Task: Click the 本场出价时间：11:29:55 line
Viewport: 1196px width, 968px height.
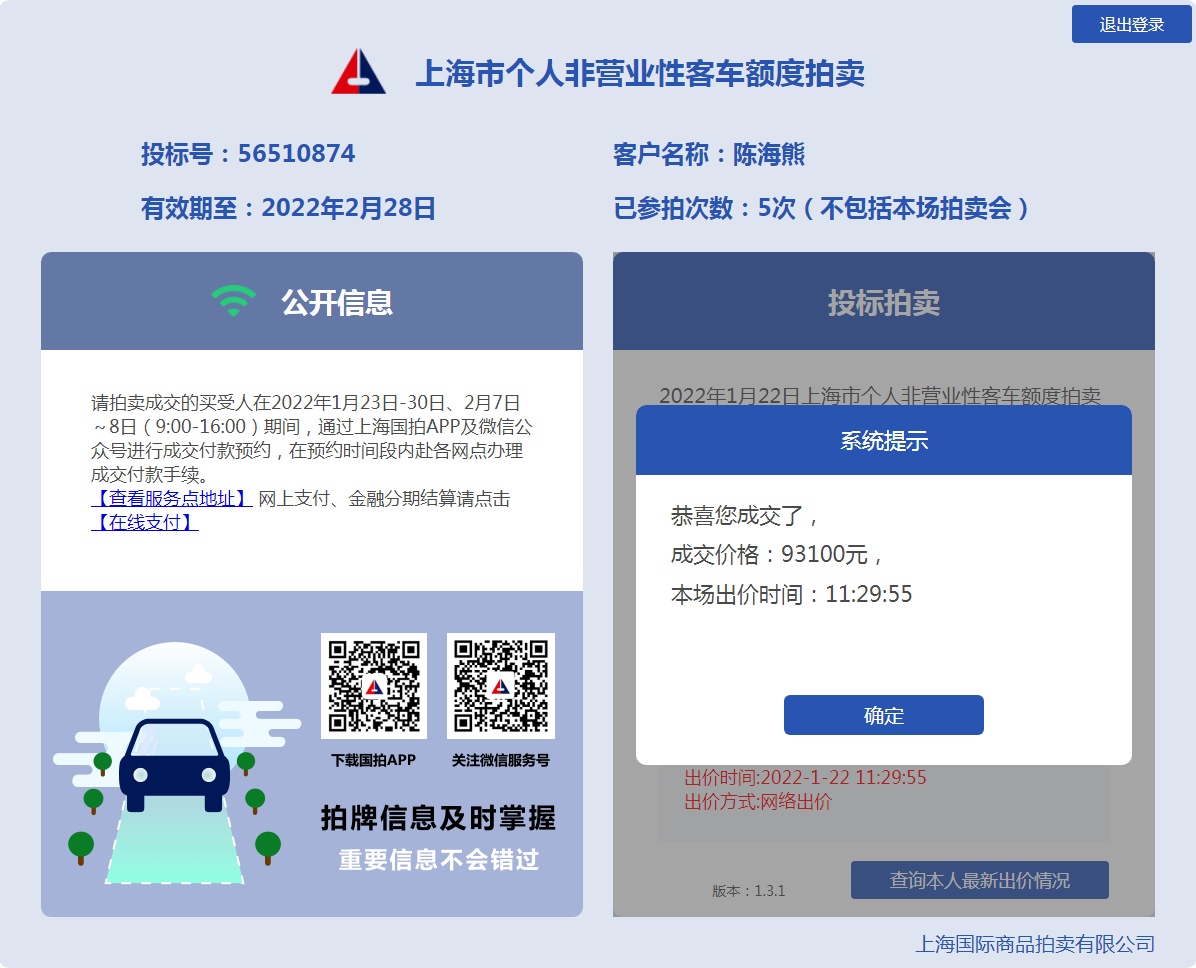Action: point(791,593)
